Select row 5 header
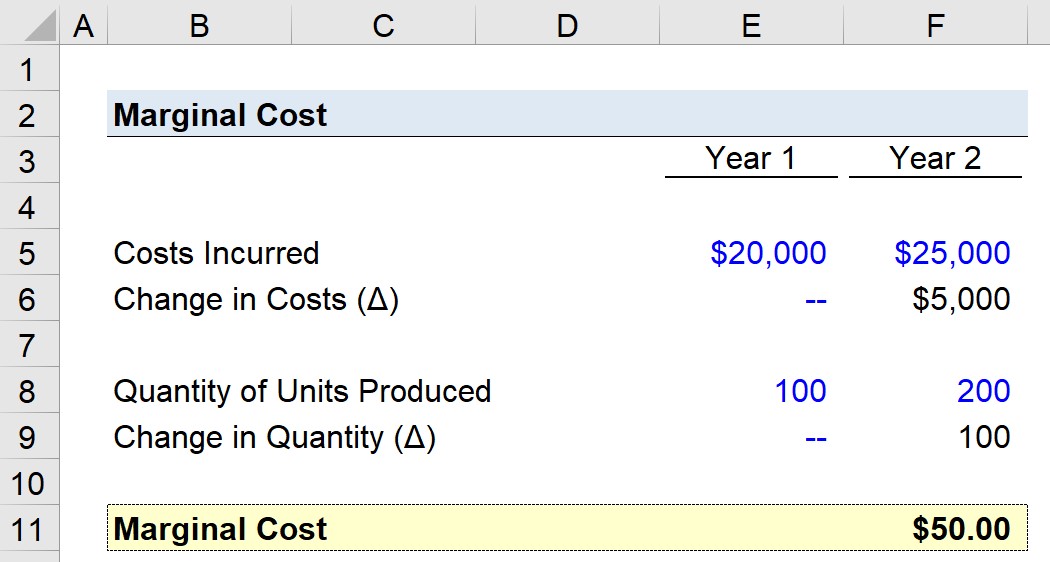 pos(29,254)
